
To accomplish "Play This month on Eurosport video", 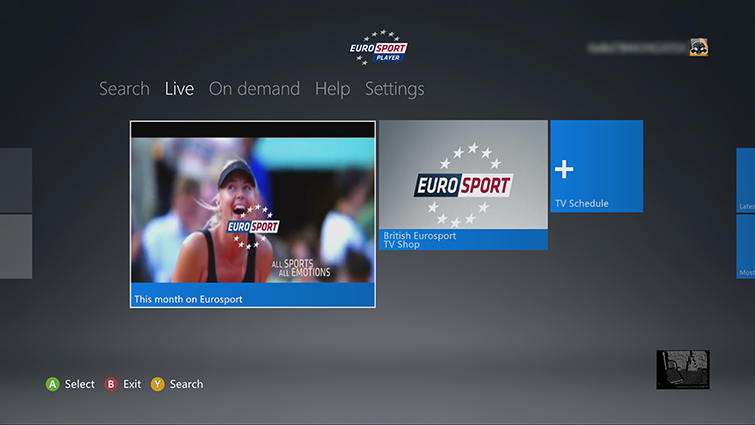I will 253,214.
